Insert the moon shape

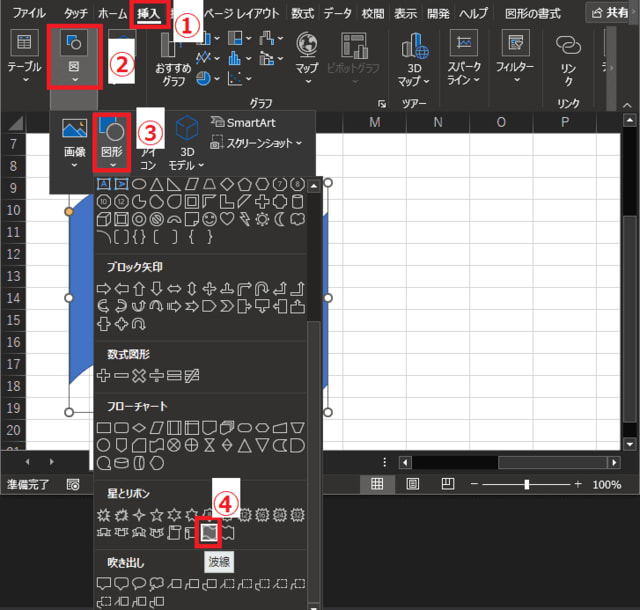click(281, 219)
